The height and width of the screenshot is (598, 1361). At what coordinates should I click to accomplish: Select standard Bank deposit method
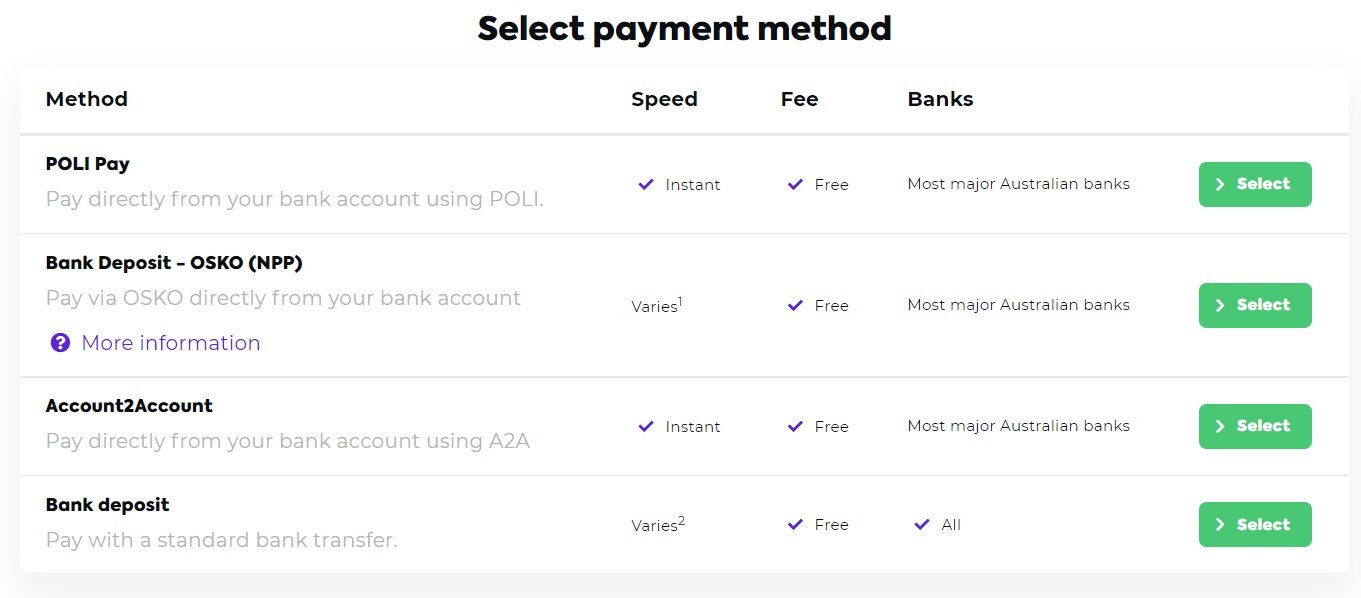pyautogui.click(x=1254, y=524)
